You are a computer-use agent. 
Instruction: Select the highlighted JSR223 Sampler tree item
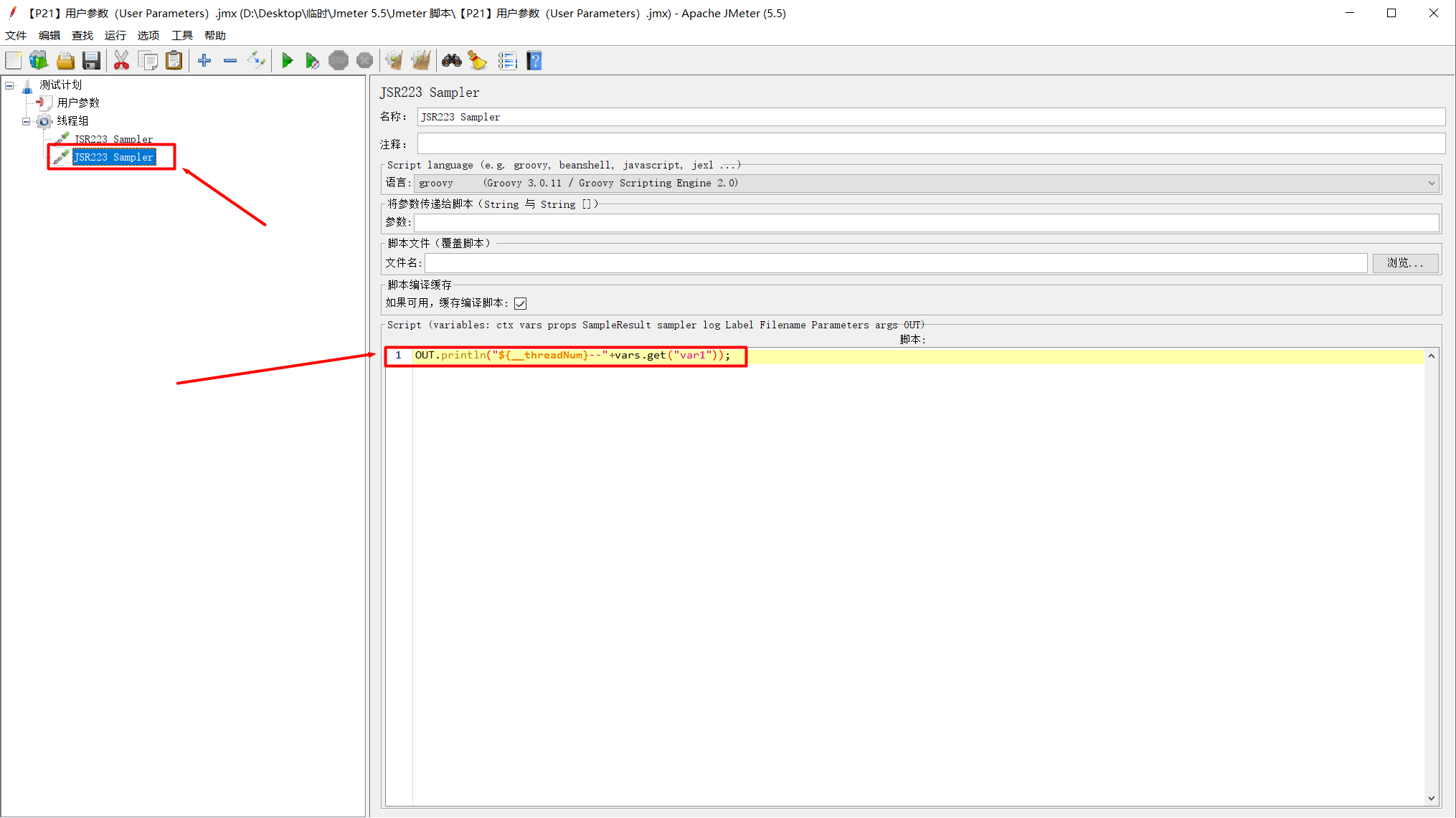point(114,157)
